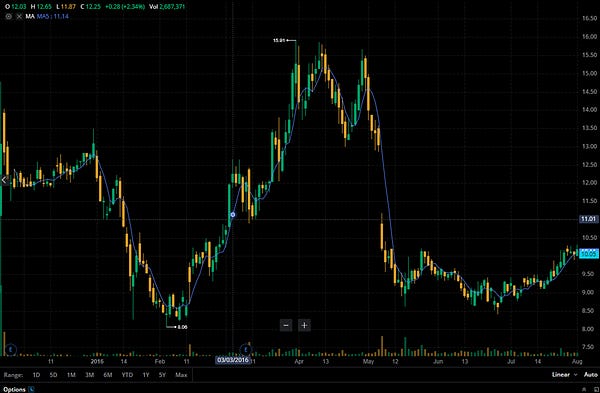Select the 1D range
Viewport: 600px width, 393px height.
(x=36, y=375)
